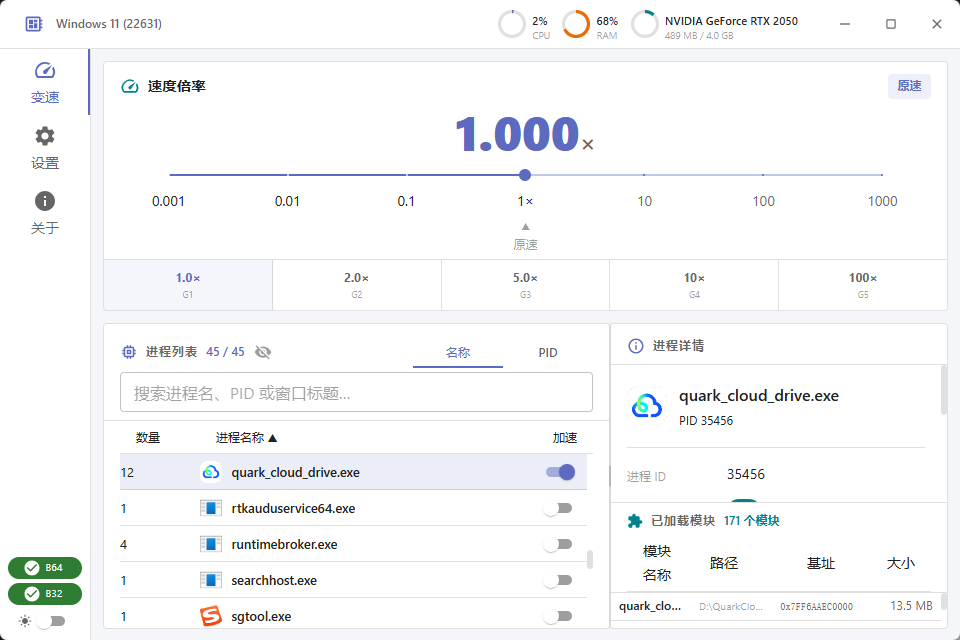Select the searchhost.exe process name
The image size is (960, 640).
274,581
